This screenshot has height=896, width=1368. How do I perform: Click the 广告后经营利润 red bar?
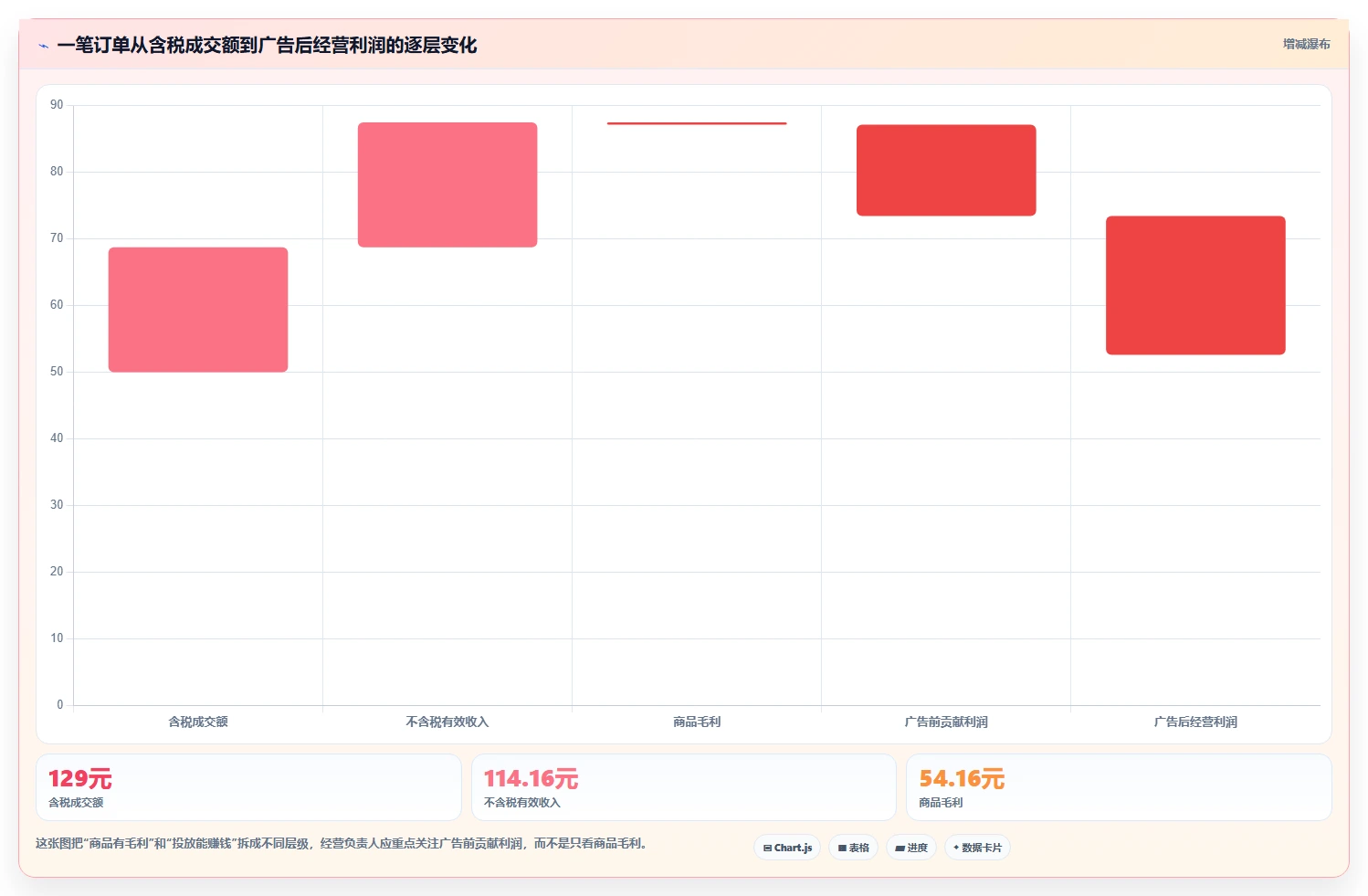(1195, 285)
